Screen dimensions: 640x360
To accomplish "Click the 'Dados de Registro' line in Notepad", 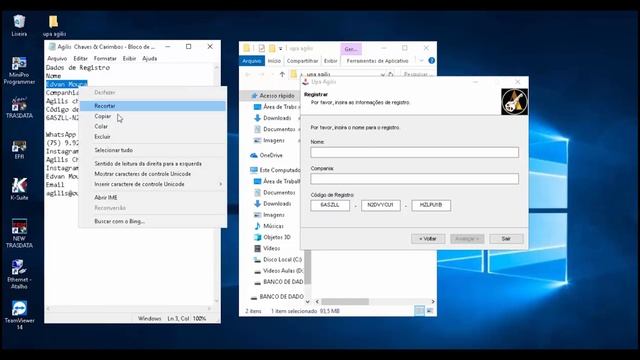I will pos(78,68).
